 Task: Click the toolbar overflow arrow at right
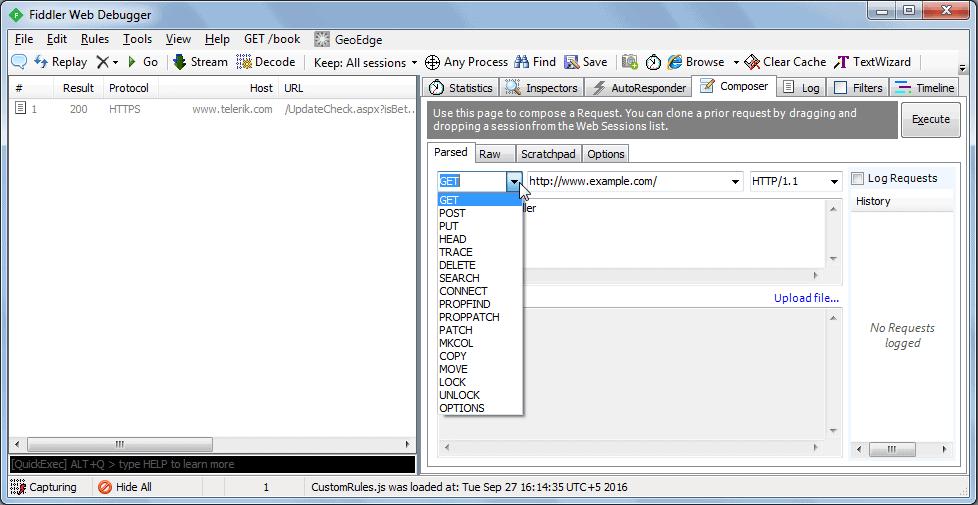(x=961, y=68)
